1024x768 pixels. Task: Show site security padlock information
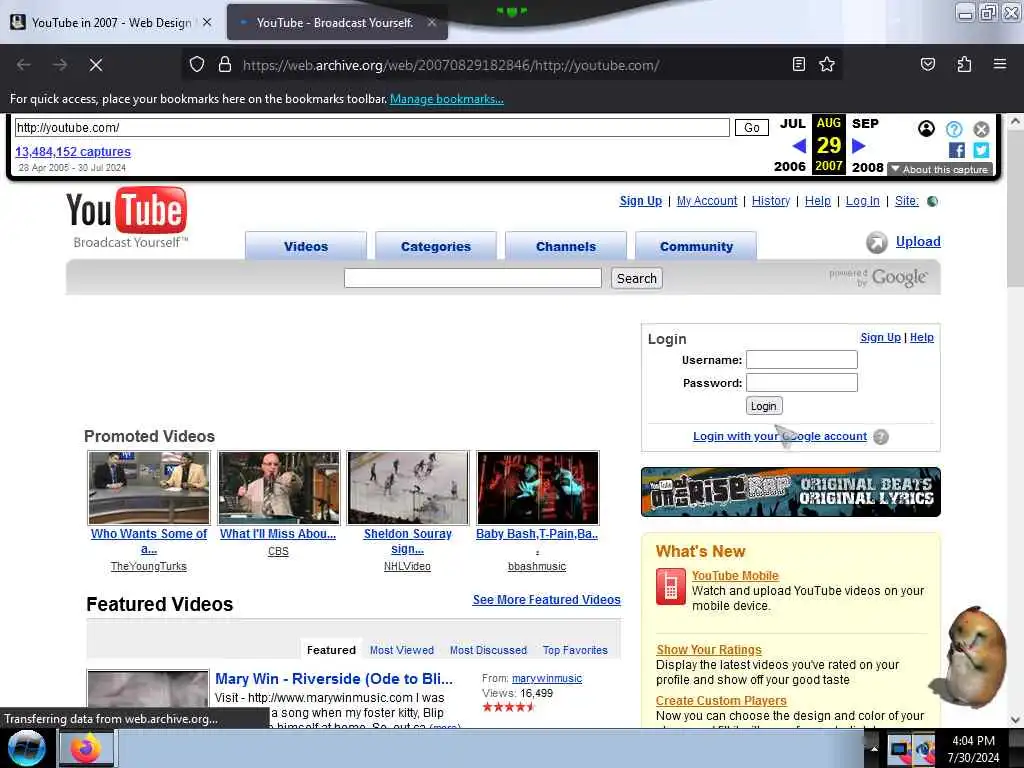(x=225, y=65)
